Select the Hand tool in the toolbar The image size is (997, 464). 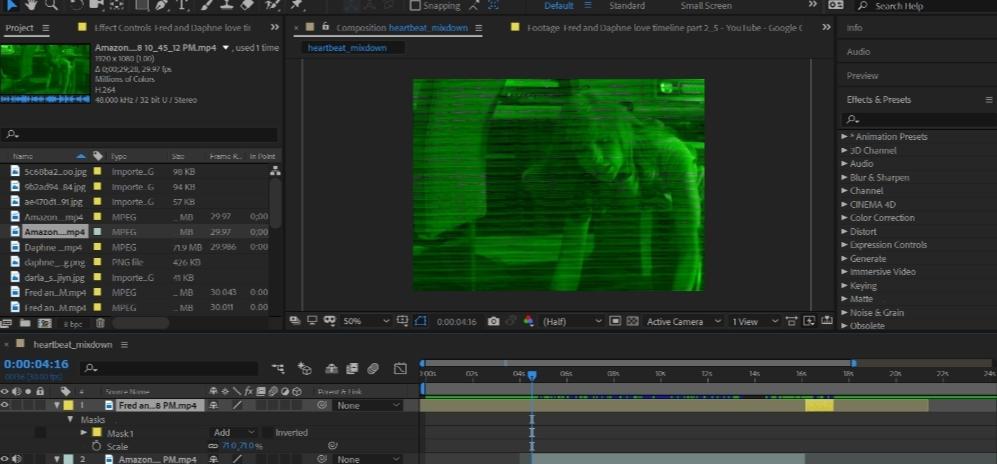30,6
